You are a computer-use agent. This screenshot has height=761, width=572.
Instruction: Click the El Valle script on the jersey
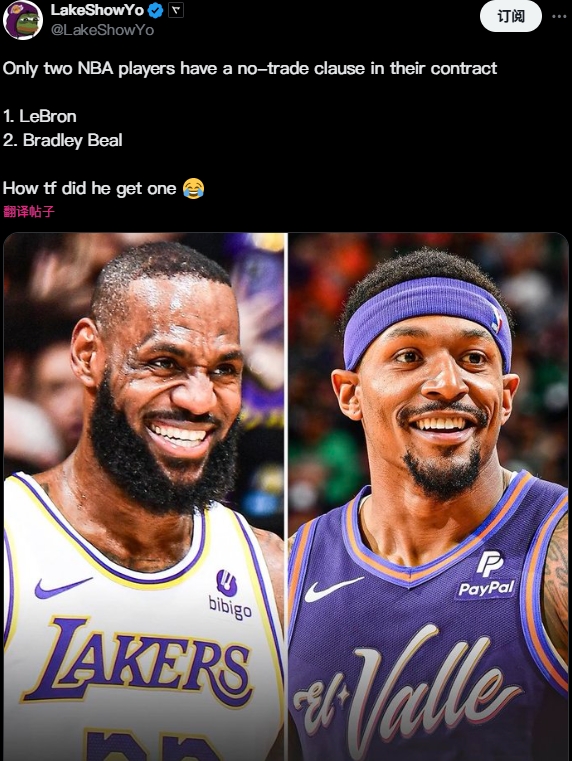(407, 695)
